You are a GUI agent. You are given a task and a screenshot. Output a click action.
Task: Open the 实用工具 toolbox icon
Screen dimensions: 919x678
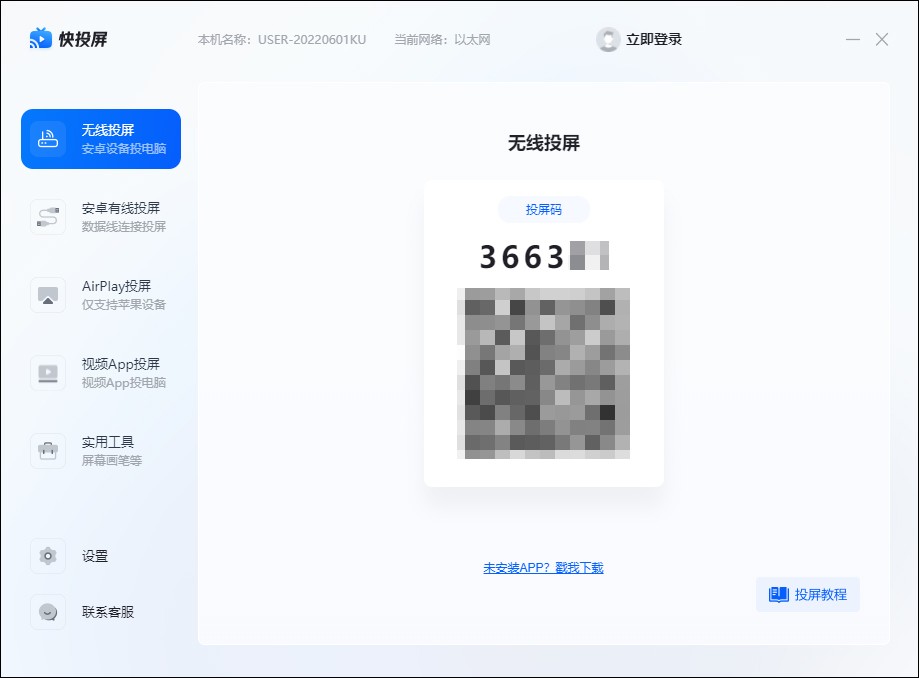(x=48, y=449)
